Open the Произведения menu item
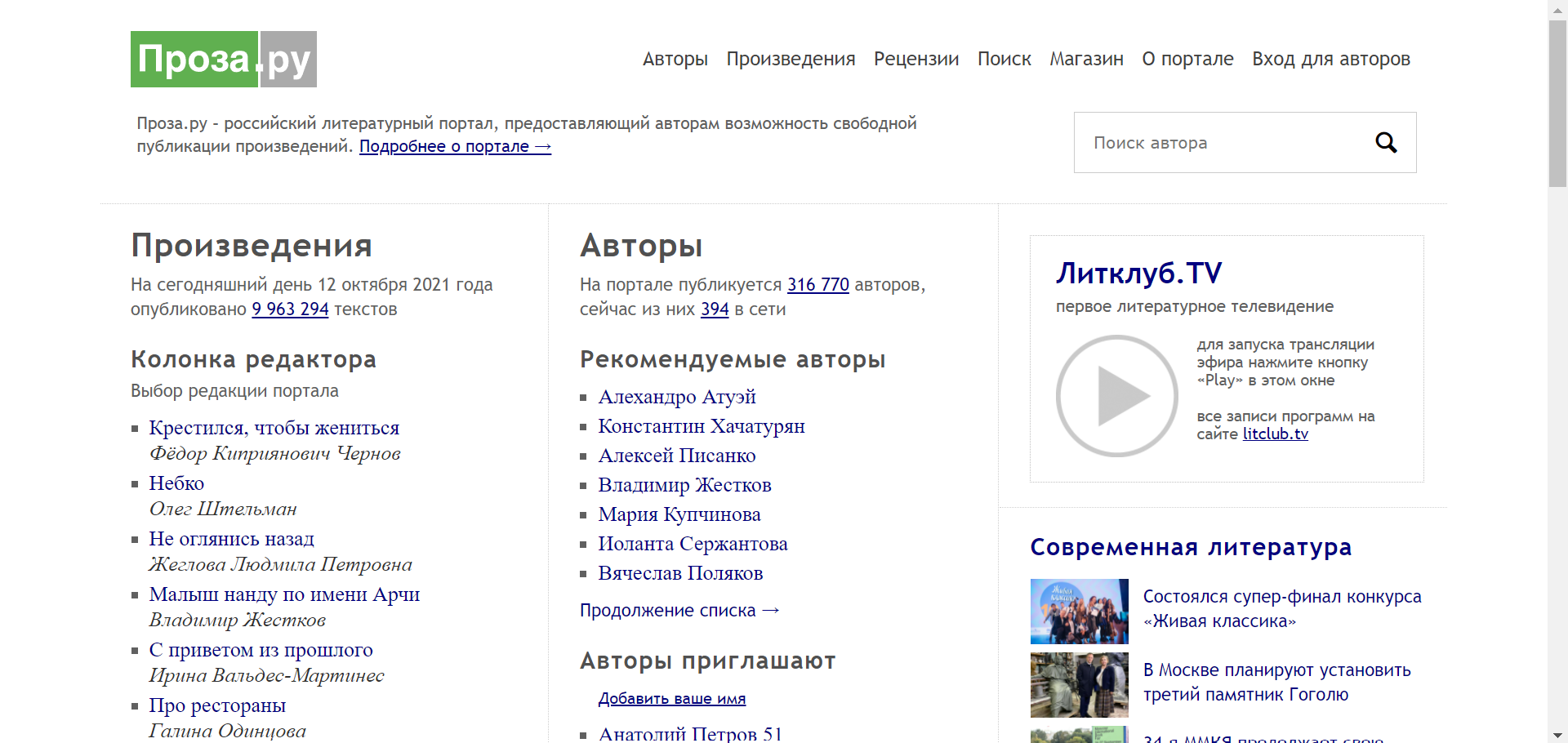Screen dimensions: 1568x743 791,59
